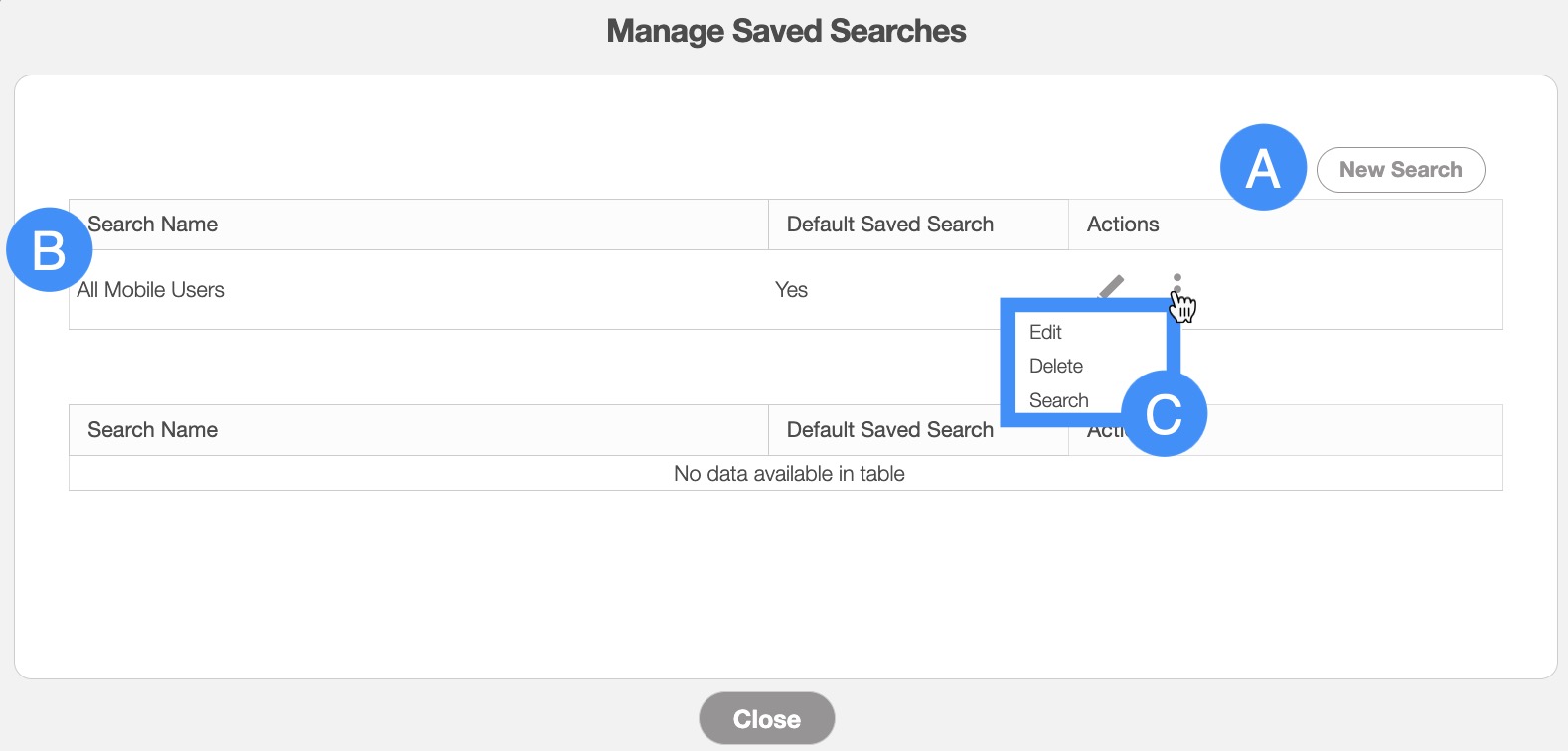Click the partially hidden Actions header in second table

pos(1101,432)
